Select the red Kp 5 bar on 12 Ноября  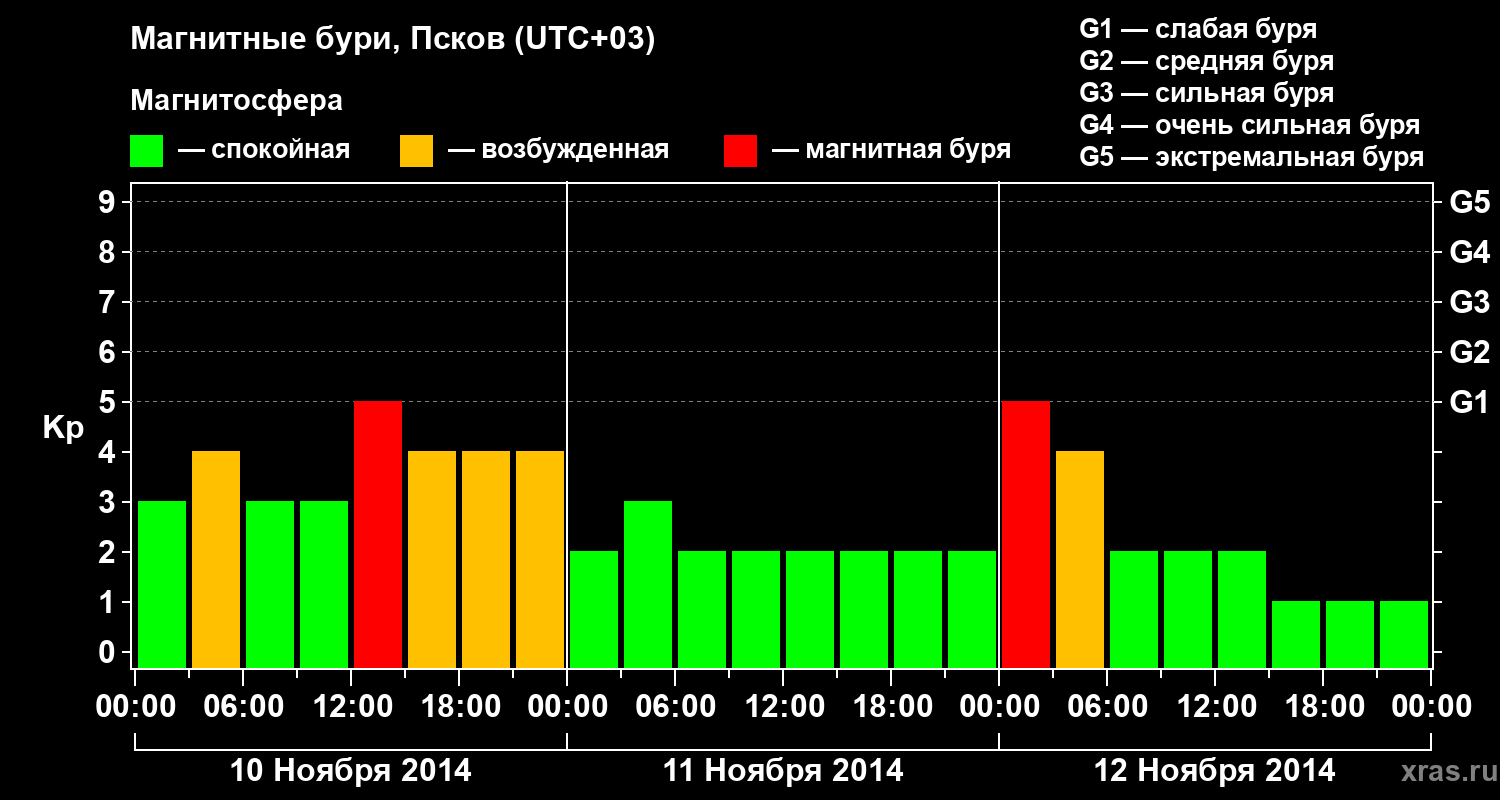(1026, 534)
